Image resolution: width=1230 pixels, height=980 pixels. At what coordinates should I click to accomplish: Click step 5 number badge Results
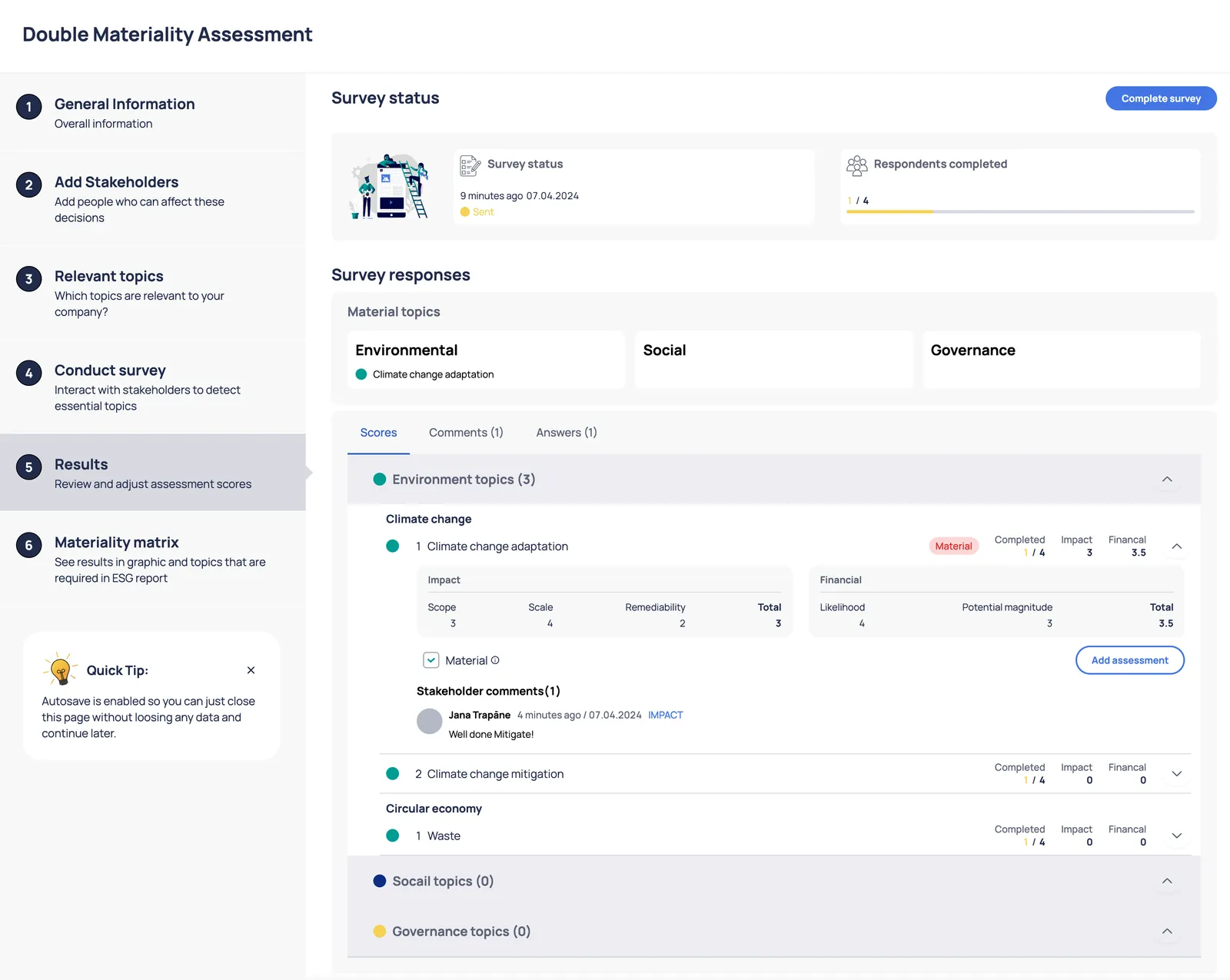[x=28, y=467]
